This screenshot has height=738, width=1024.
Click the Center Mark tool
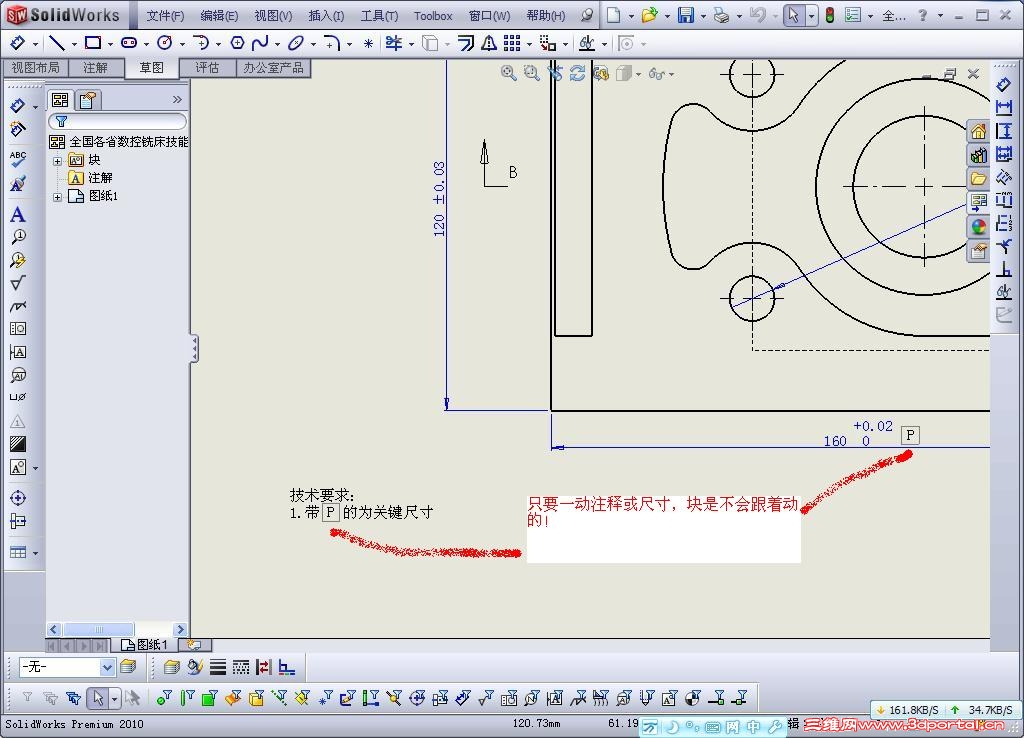click(18, 498)
